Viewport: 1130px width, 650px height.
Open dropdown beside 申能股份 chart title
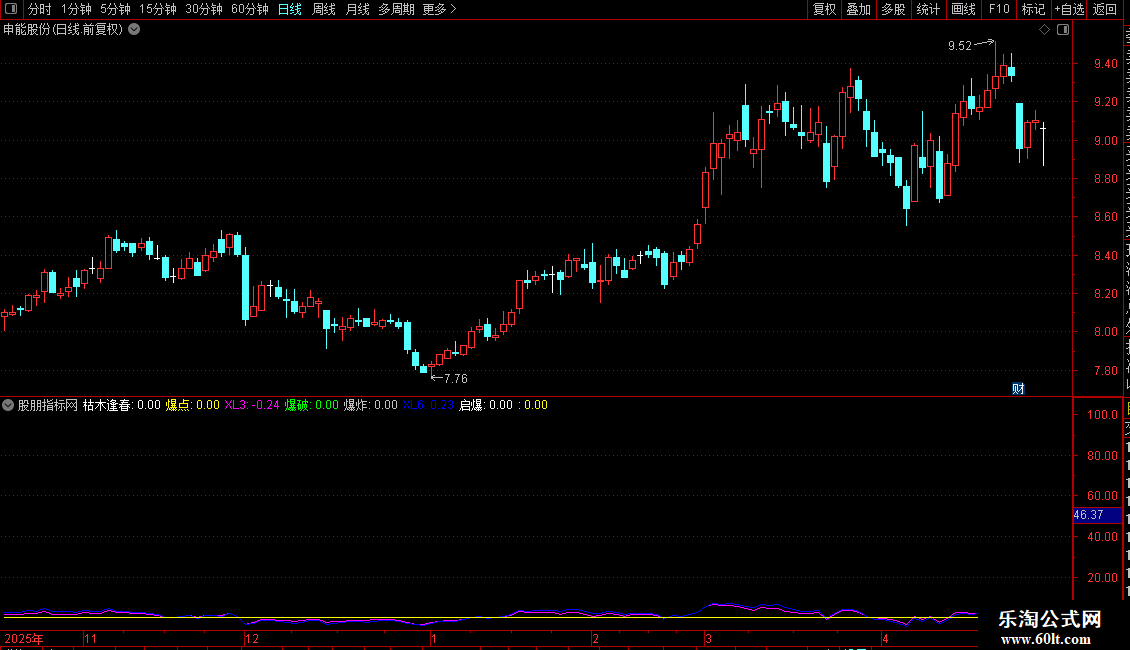click(x=134, y=30)
